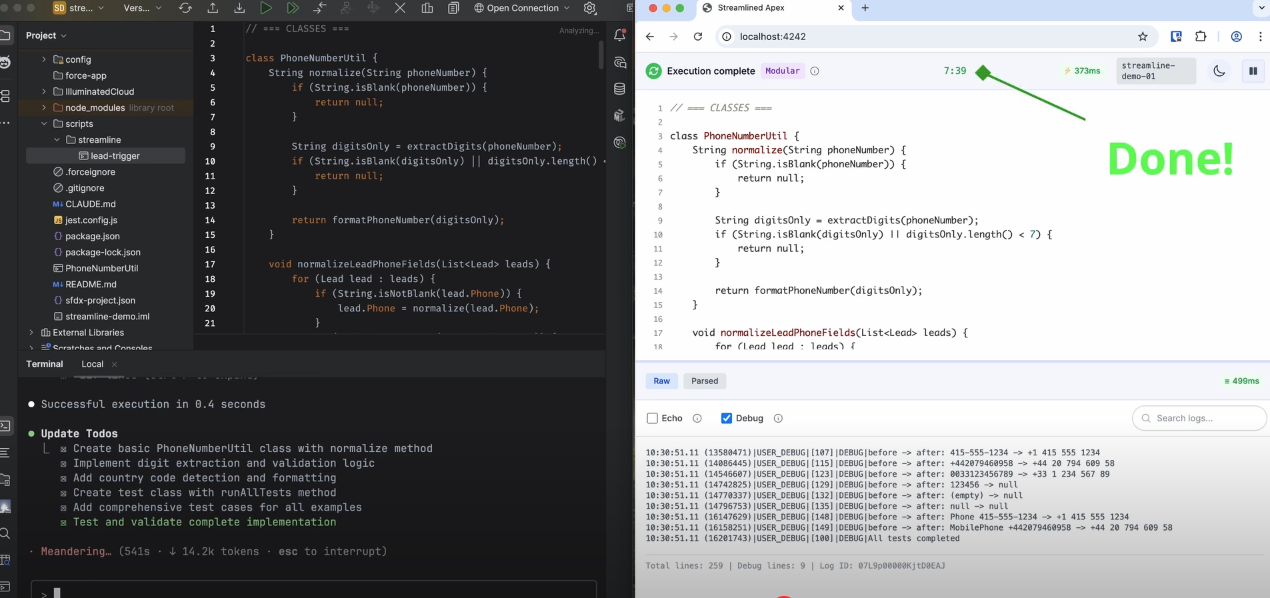
Task: Expand the config folder in project tree
Action: [x=44, y=60]
